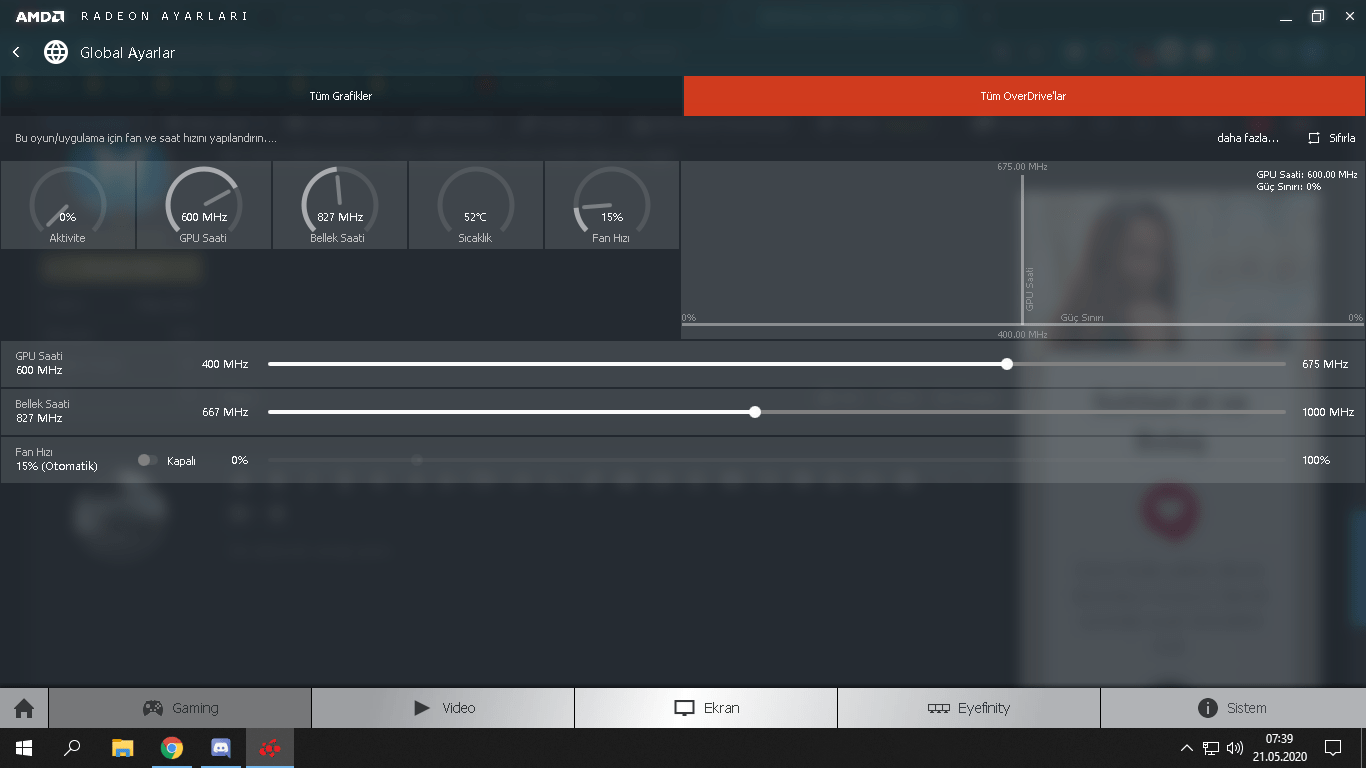Click the Fan Hızı gauge tile
Screen dimensions: 1366x768
point(612,205)
